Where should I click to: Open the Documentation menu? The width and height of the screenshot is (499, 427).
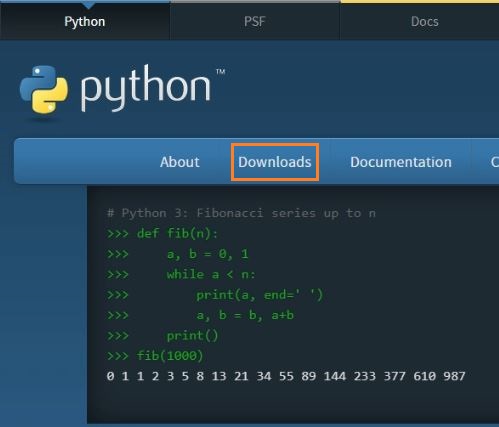(401, 162)
